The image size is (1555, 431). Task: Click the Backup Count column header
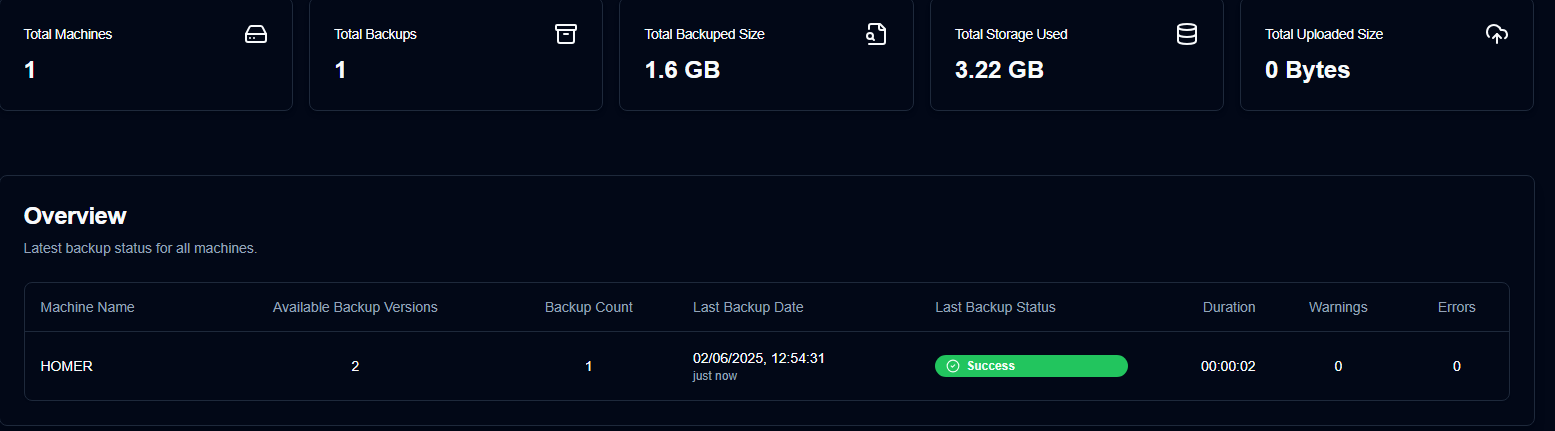click(x=588, y=307)
